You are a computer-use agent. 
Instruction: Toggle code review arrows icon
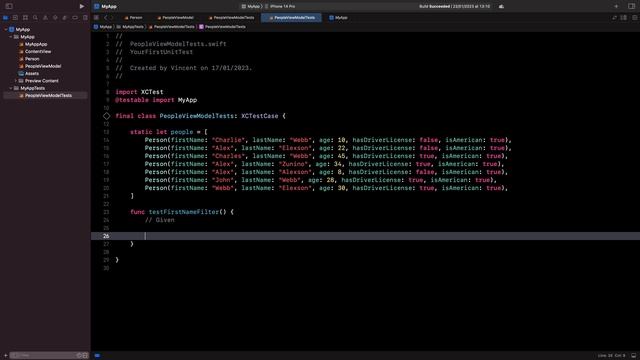pyautogui.click(x=614, y=18)
